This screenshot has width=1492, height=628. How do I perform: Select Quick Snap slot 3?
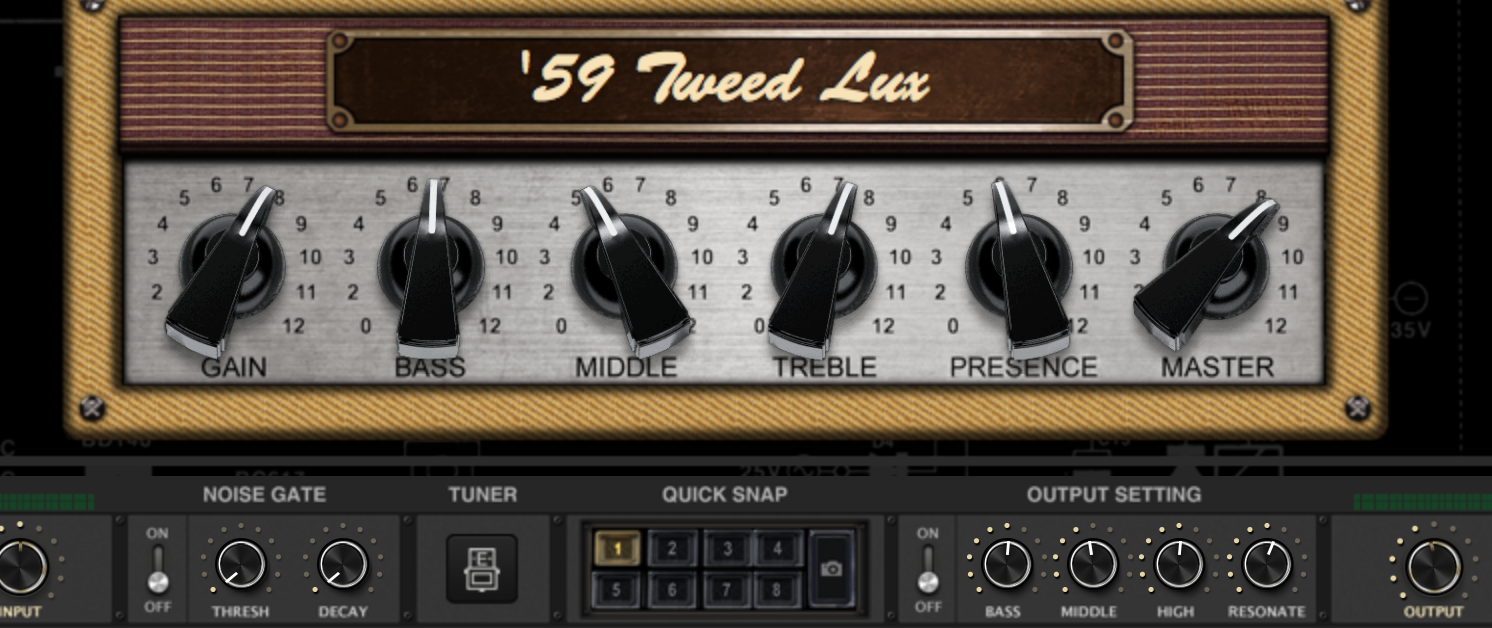[x=727, y=548]
